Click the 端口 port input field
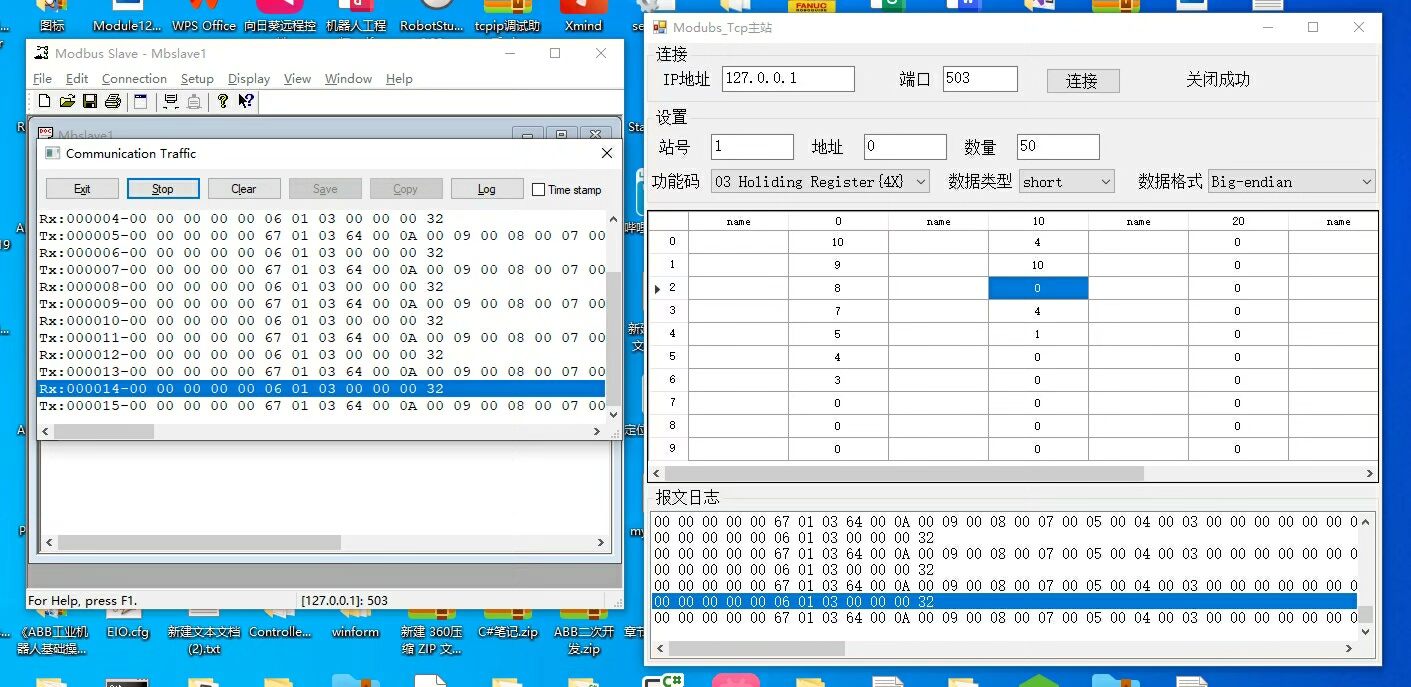The image size is (1411, 687). [x=980, y=79]
